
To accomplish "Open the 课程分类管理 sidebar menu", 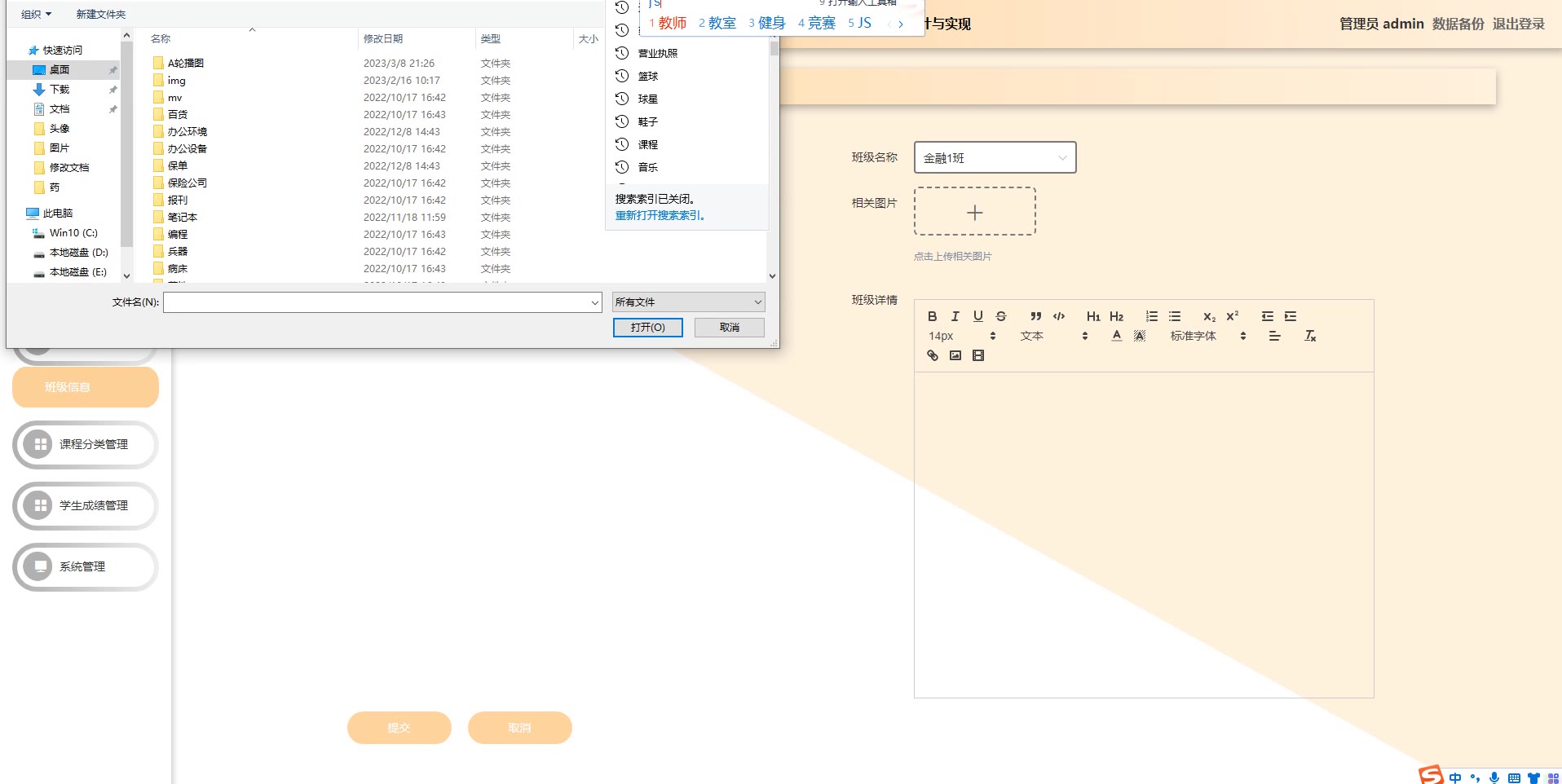I will point(86,445).
